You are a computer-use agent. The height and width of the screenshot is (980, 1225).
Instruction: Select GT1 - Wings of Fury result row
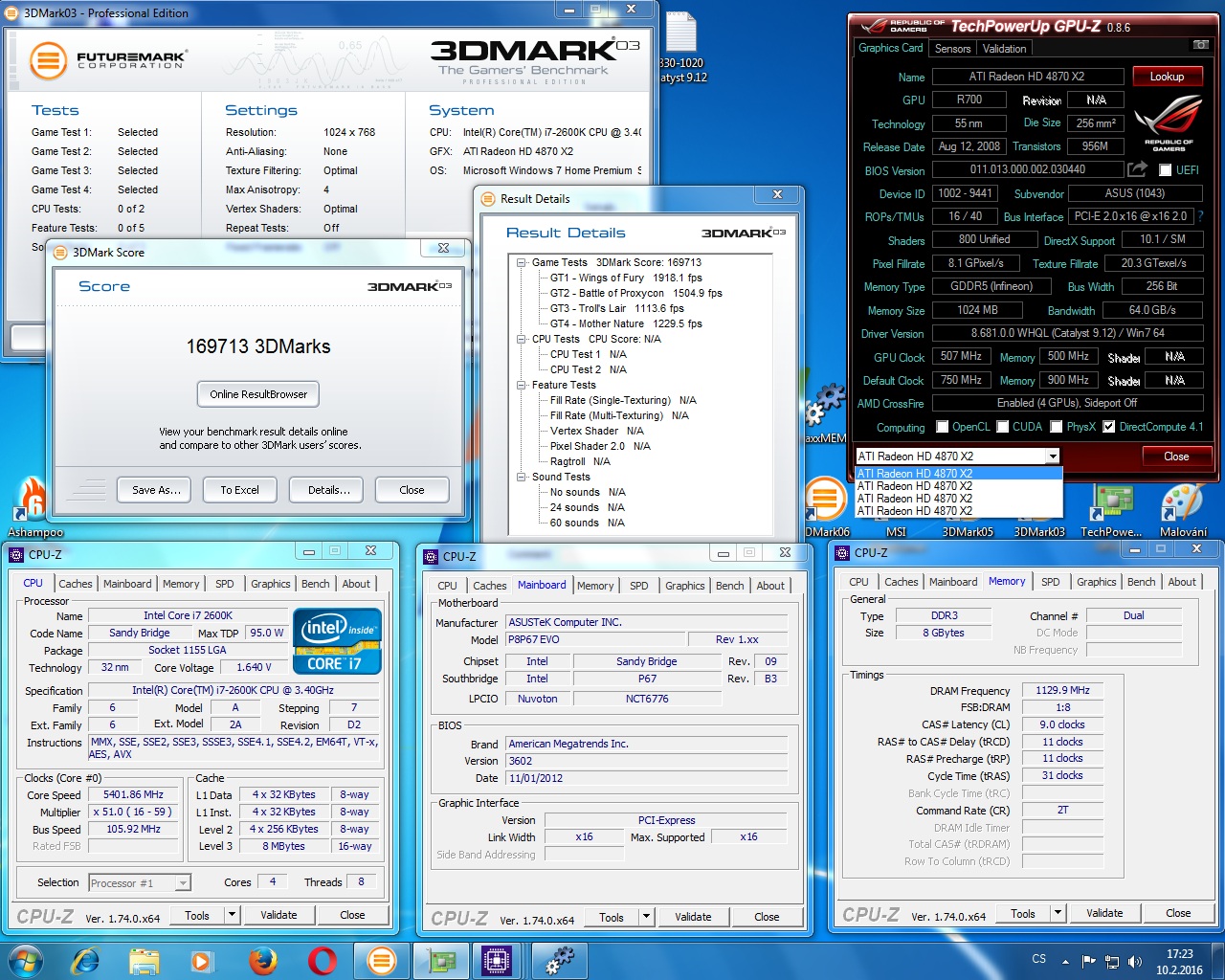pos(626,278)
